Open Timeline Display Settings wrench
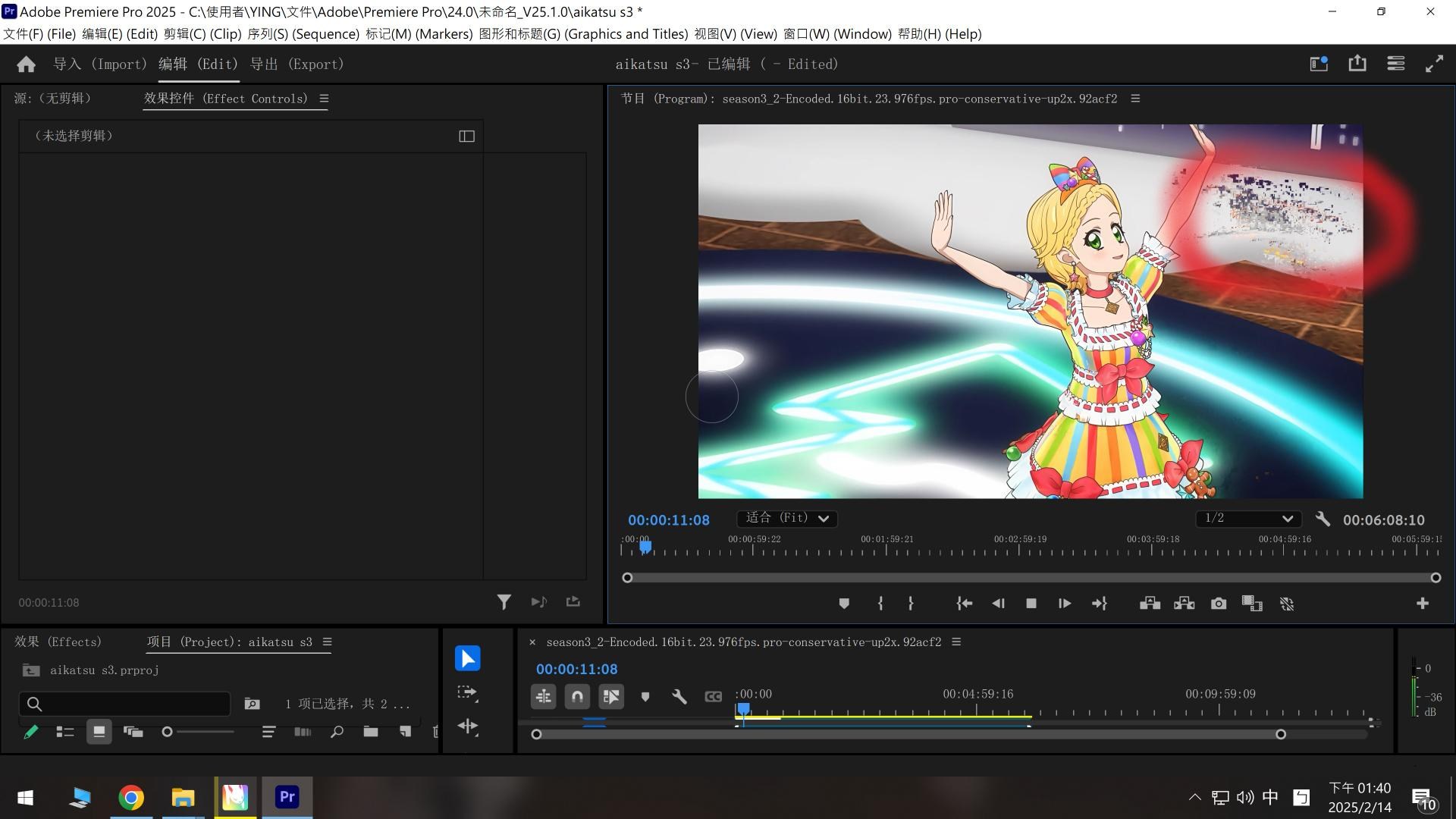Image resolution: width=1456 pixels, height=819 pixels. click(x=679, y=697)
